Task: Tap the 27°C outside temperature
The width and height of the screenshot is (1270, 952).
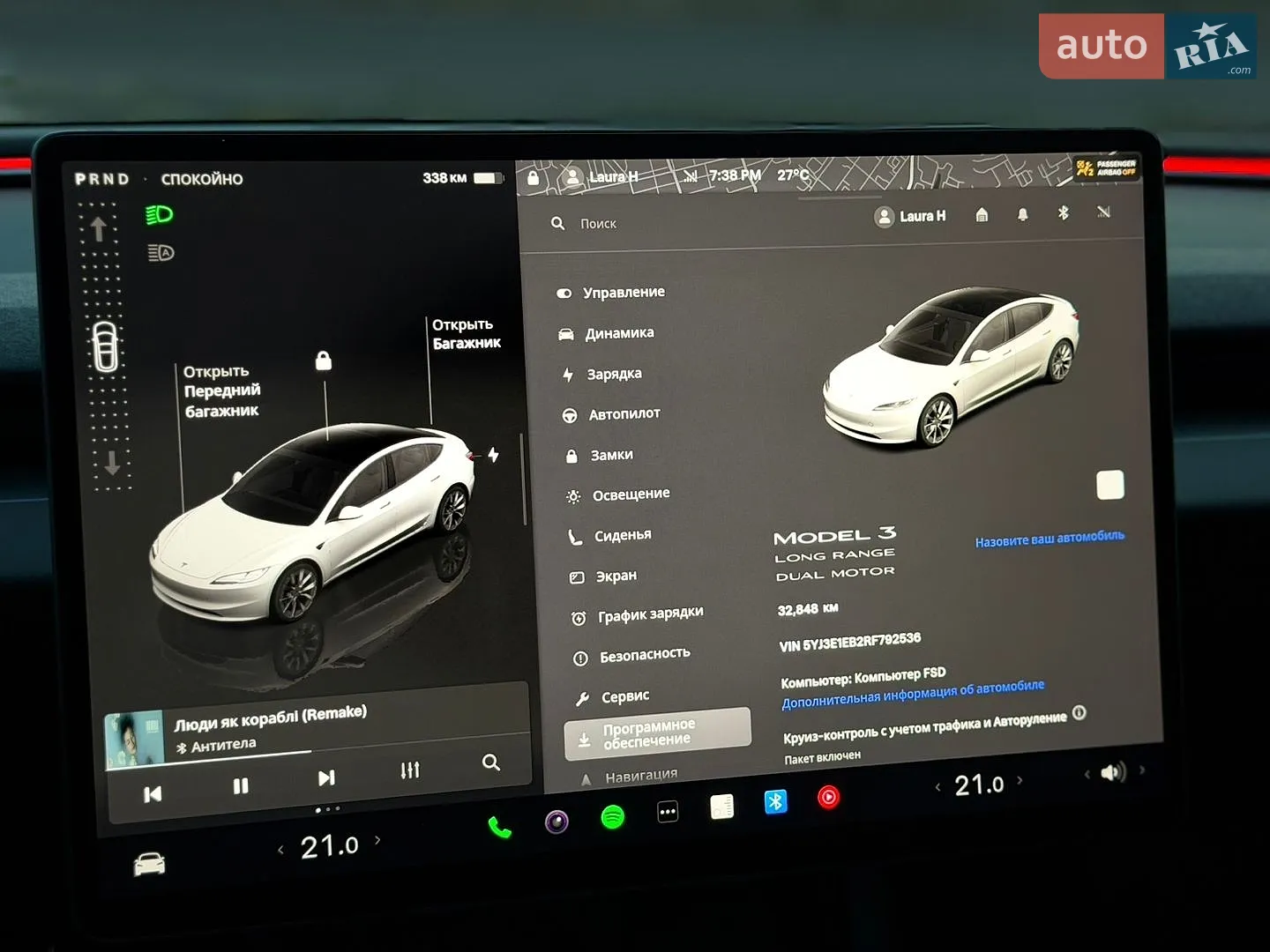Action: click(794, 175)
